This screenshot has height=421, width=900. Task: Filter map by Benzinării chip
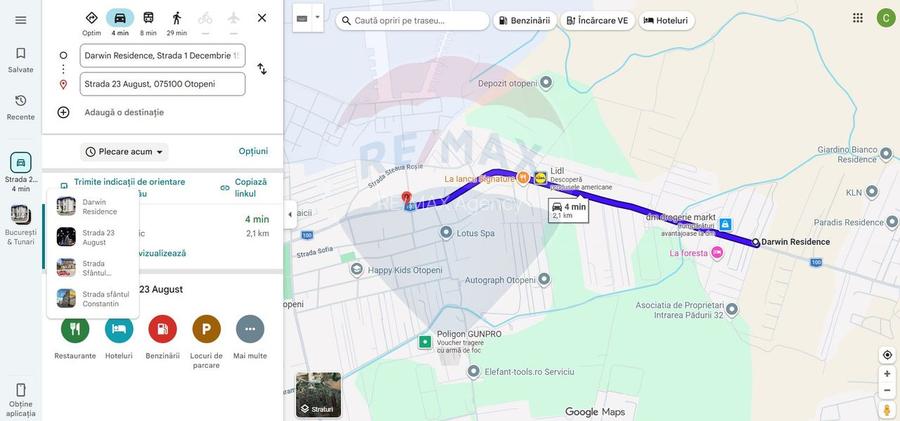click(524, 20)
